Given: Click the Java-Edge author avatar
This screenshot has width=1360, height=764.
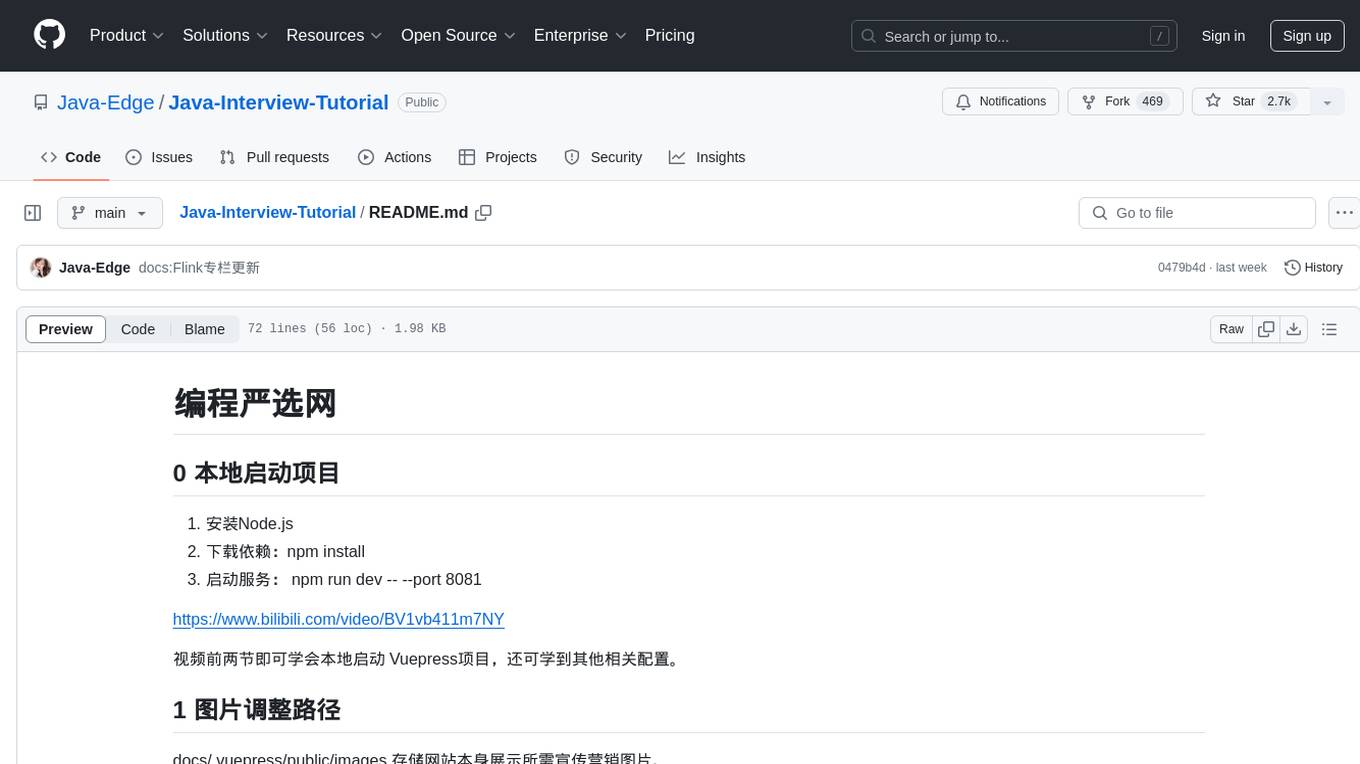Looking at the screenshot, I should tap(41, 268).
